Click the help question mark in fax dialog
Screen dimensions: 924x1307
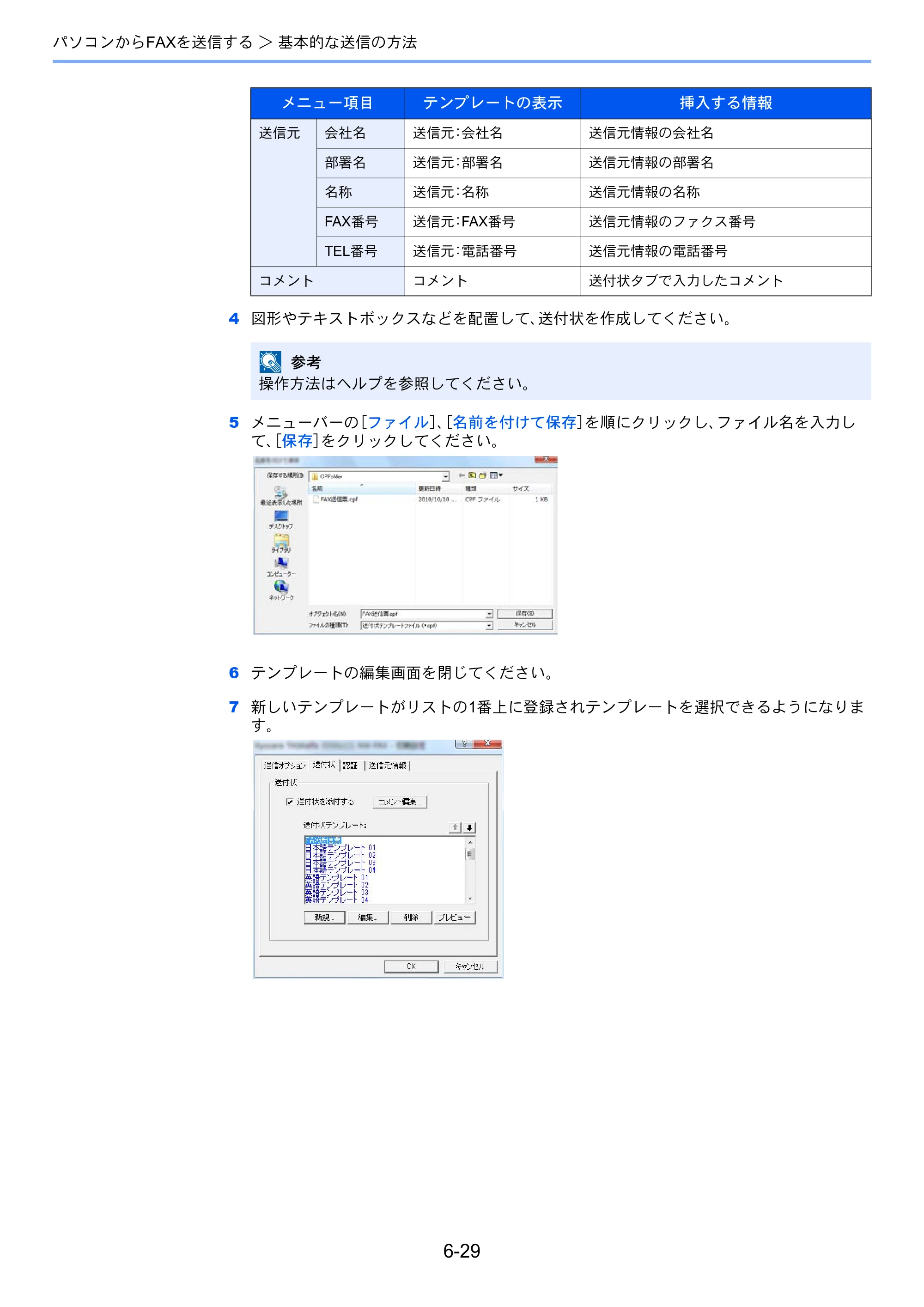tap(464, 743)
